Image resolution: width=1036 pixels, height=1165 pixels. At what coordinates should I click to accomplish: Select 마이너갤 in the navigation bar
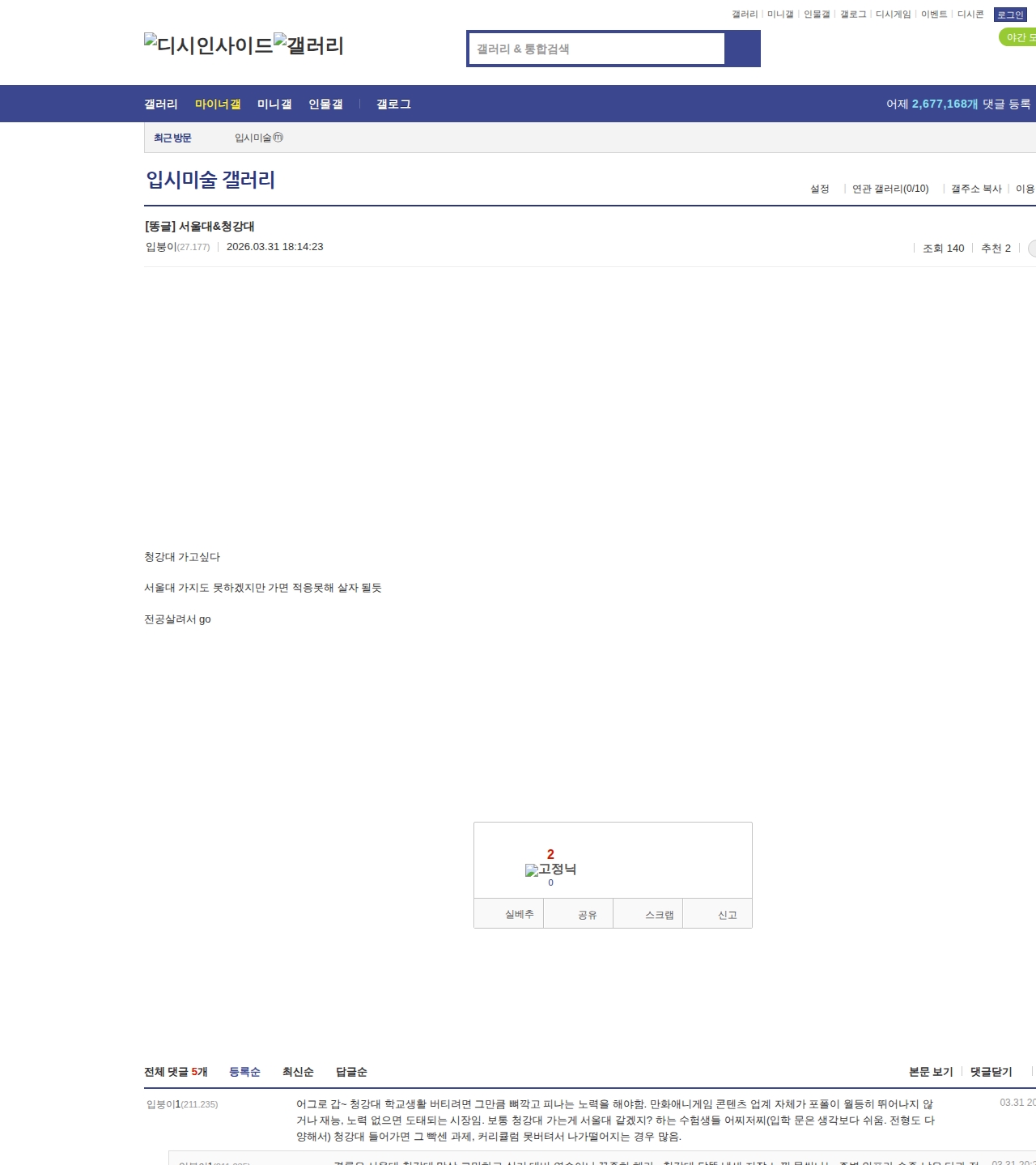[x=218, y=104]
